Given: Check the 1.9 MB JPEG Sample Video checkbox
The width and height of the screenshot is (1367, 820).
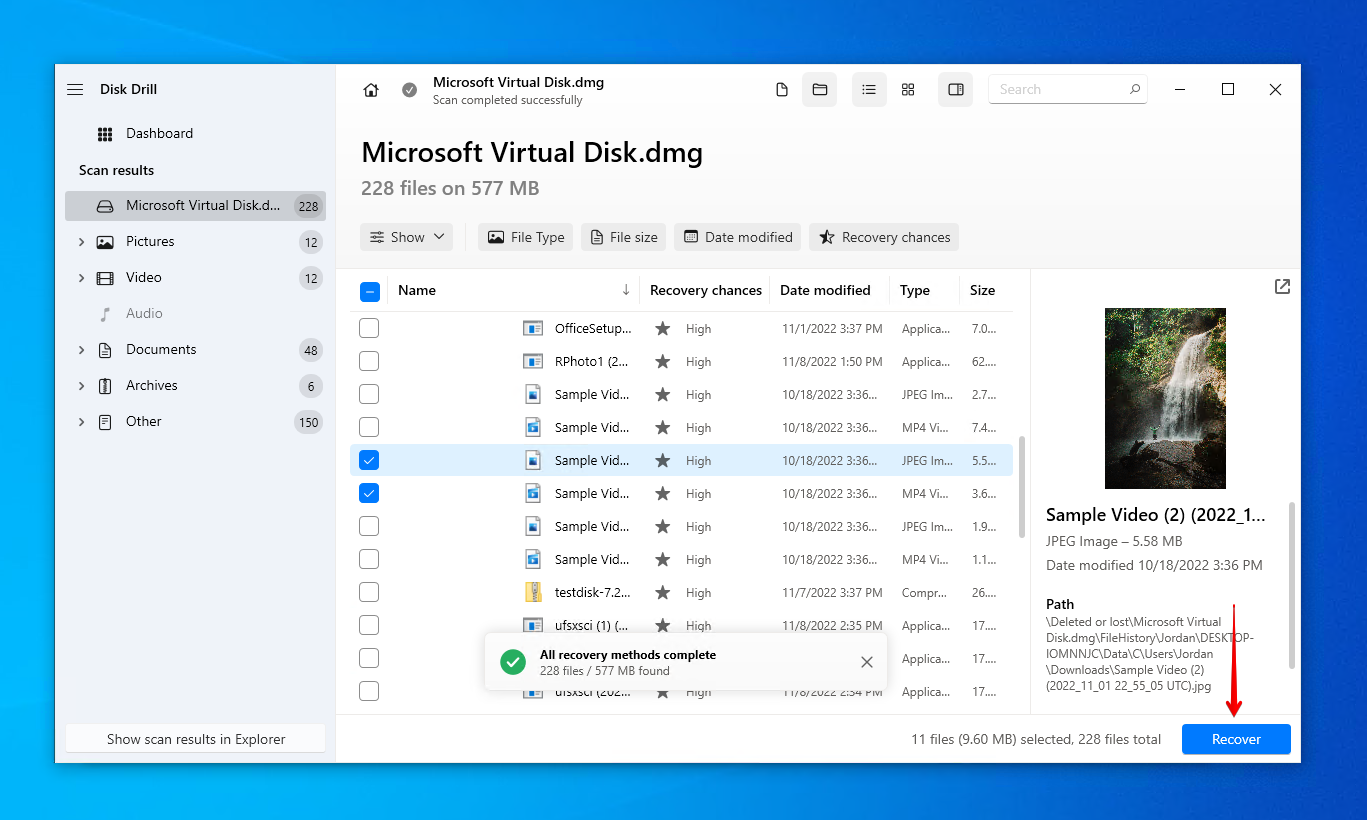Looking at the screenshot, I should pyautogui.click(x=369, y=526).
